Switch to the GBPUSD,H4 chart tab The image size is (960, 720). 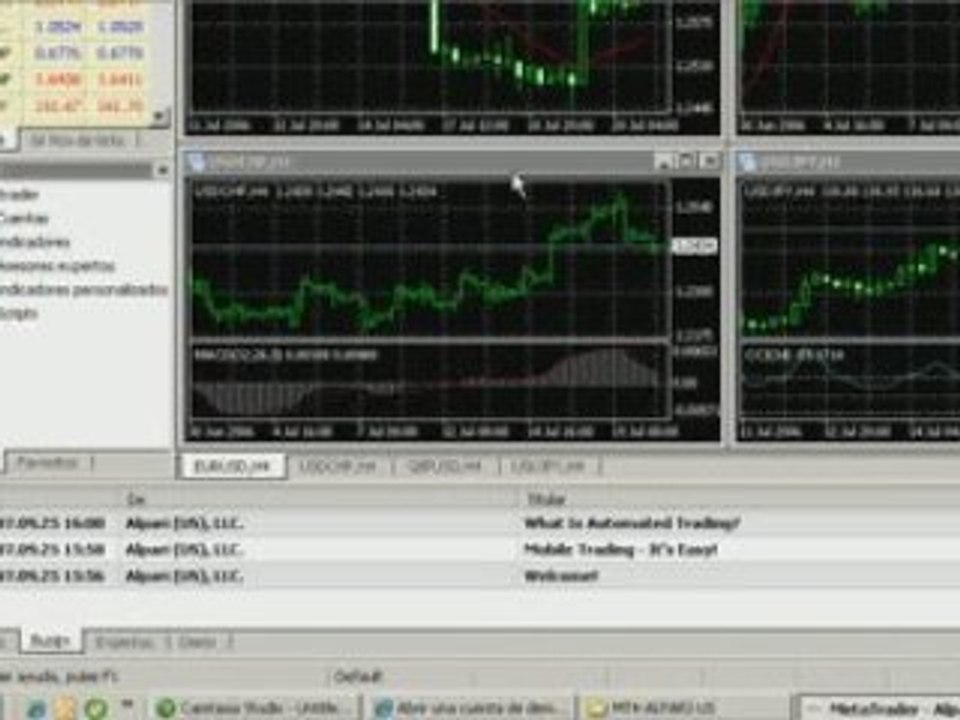(x=445, y=467)
